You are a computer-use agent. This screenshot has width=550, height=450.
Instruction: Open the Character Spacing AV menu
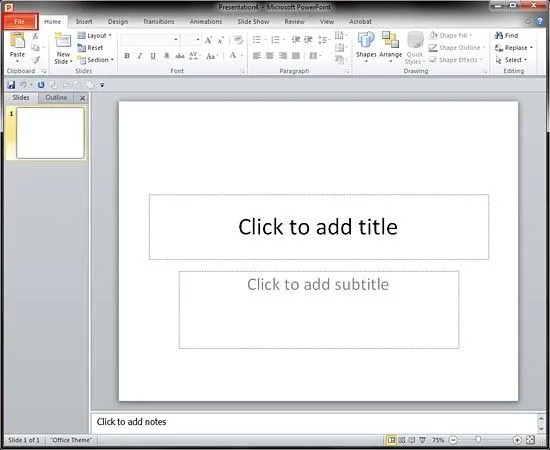pyautogui.click(x=194, y=56)
